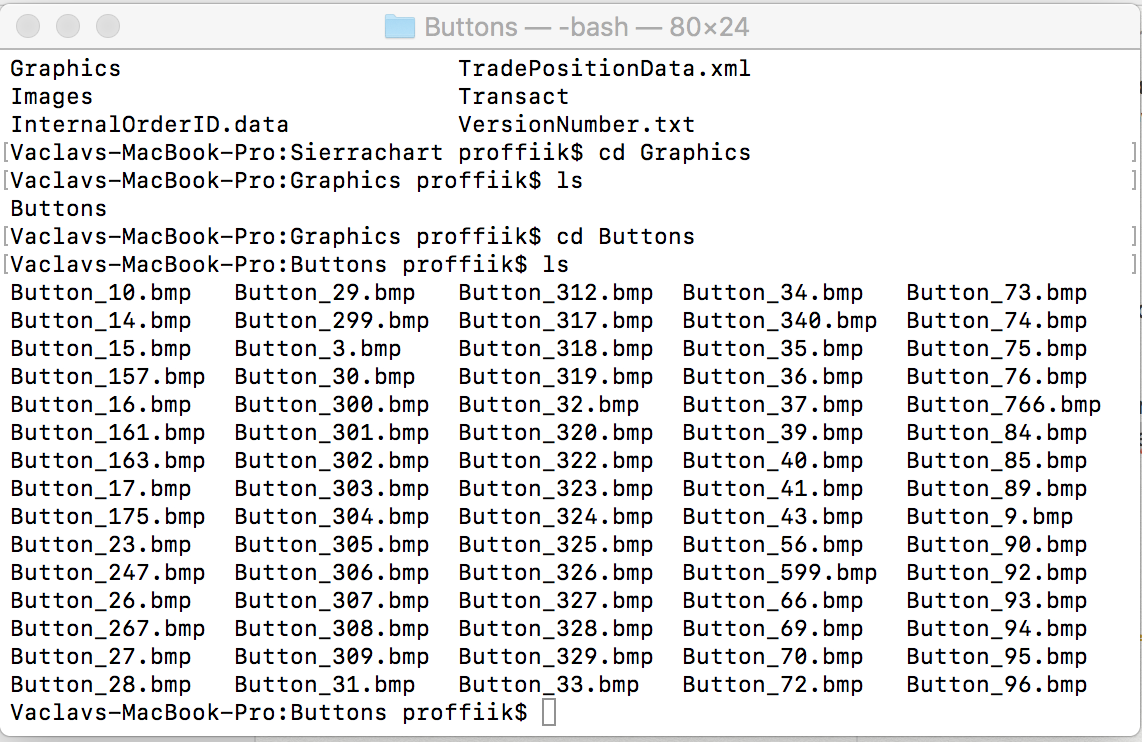Click the red close window button
The width and height of the screenshot is (1142, 742).
click(30, 26)
